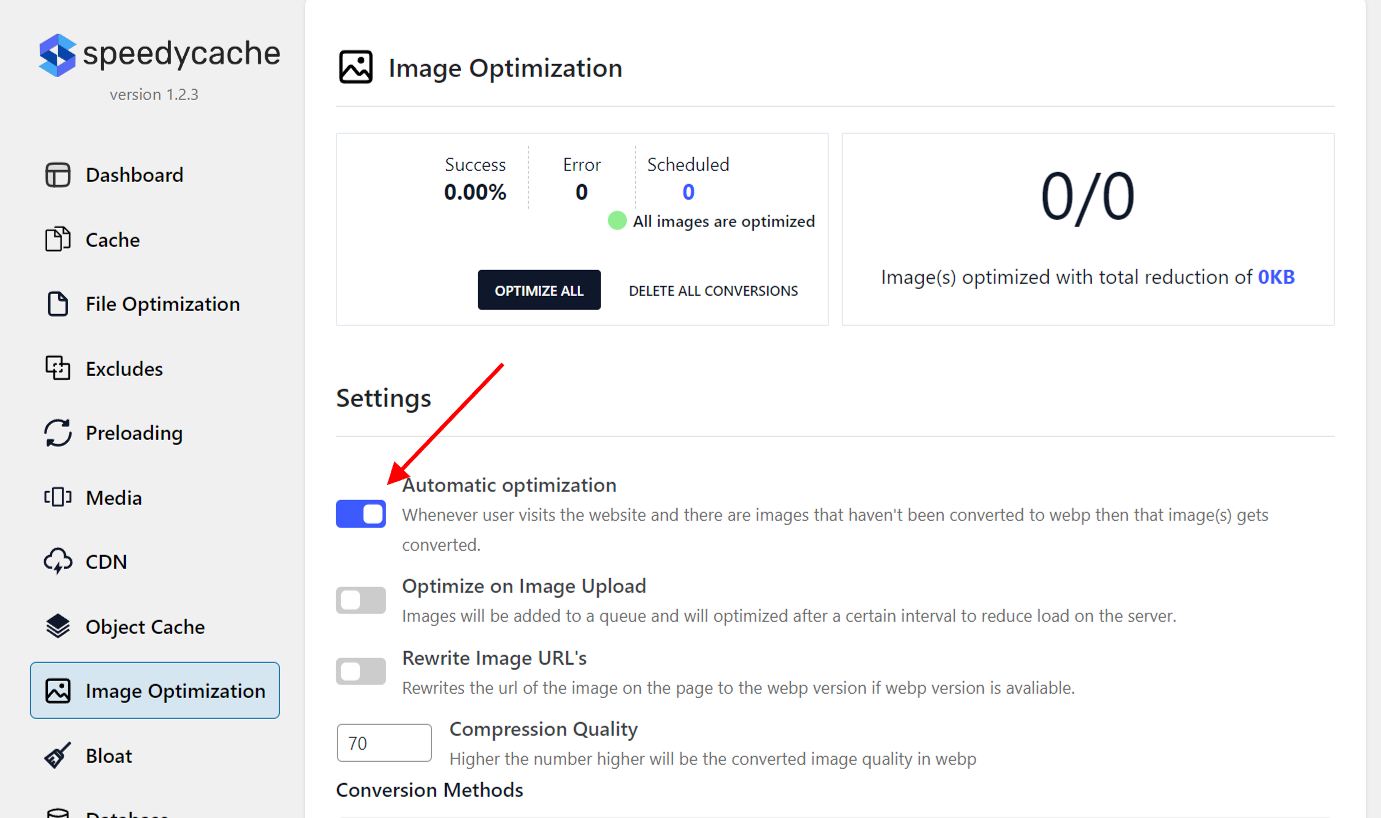Open the Bloat menu item
The height and width of the screenshot is (818, 1381).
click(x=155, y=756)
